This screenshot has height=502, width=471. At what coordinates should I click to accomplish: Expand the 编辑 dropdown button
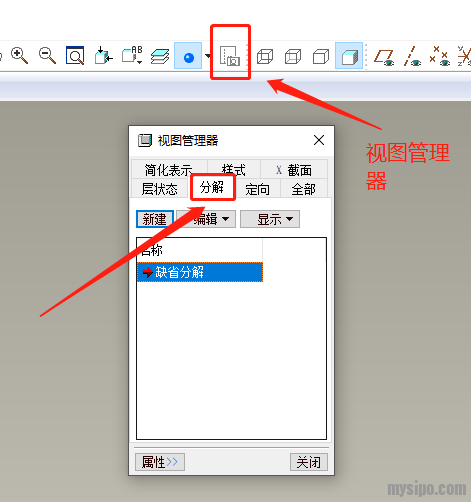tap(206, 219)
